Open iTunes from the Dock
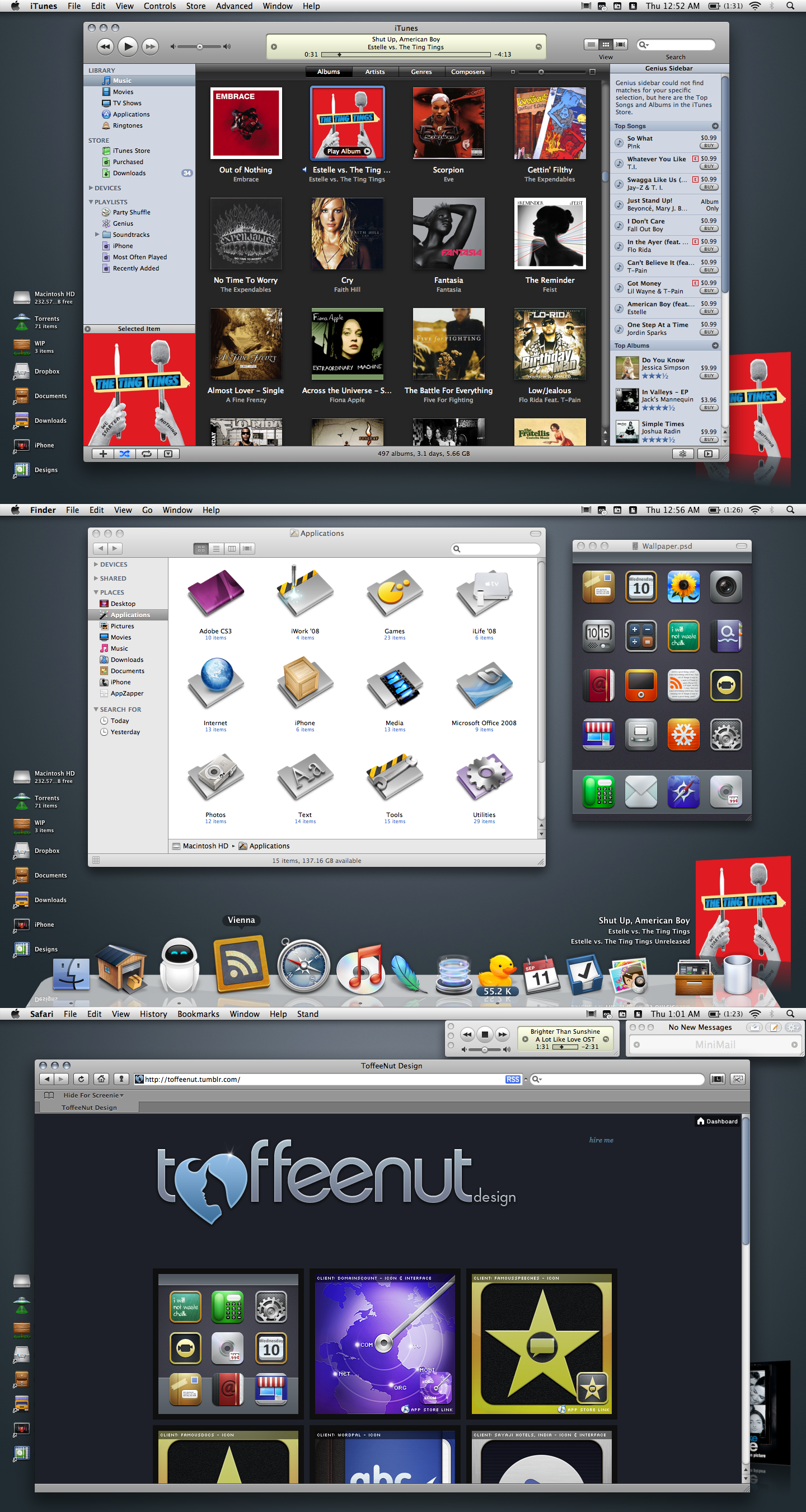Image resolution: width=806 pixels, height=1512 pixels. coord(361,969)
